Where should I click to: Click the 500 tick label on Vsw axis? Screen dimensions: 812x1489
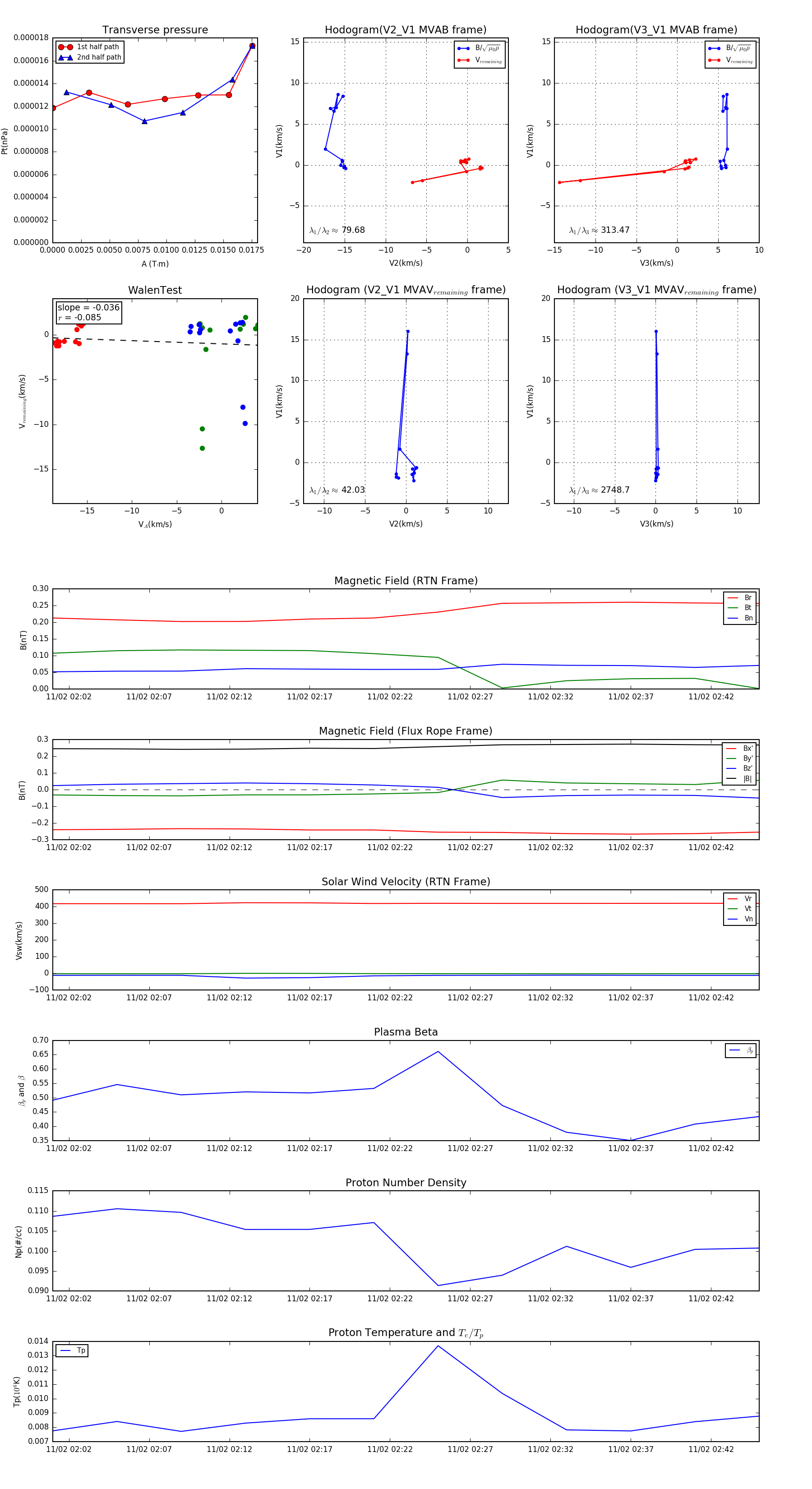(42, 890)
